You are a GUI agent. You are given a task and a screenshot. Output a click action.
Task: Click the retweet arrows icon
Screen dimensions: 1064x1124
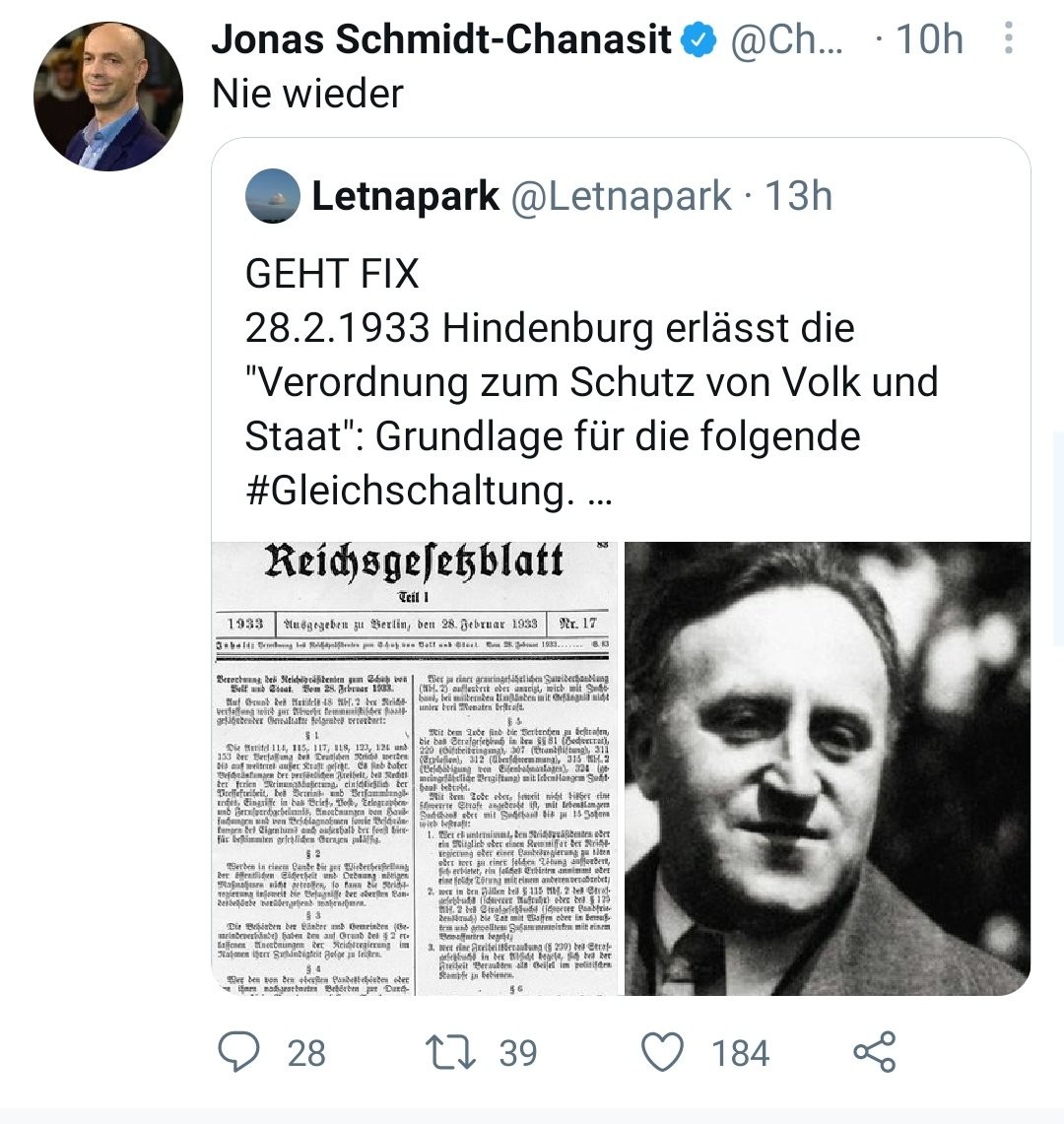(449, 1051)
